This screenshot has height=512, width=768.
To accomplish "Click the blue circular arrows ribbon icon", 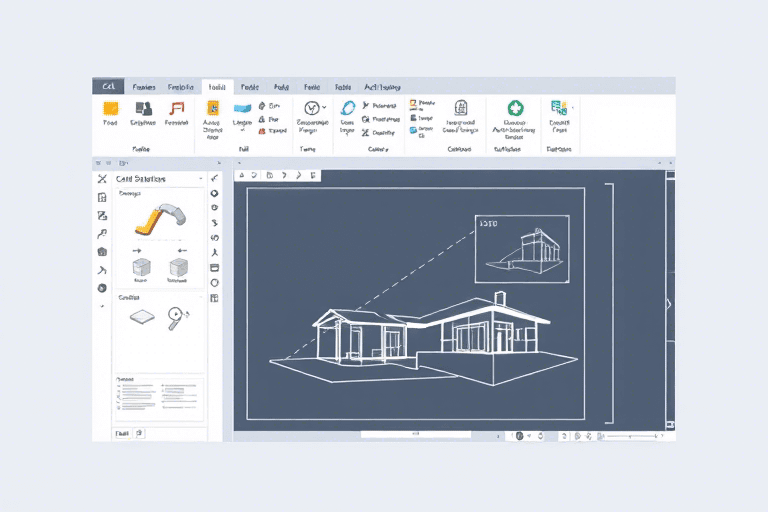I will click(x=348, y=108).
